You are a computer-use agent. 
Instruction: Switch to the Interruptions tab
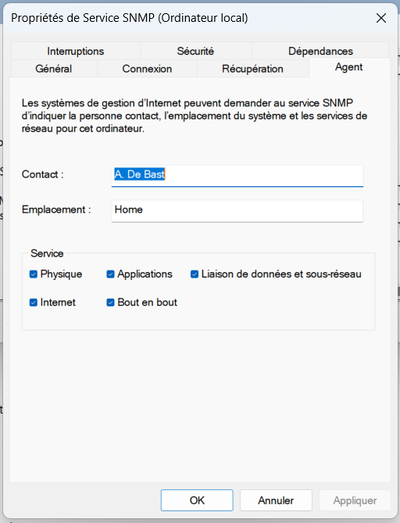(x=75, y=51)
